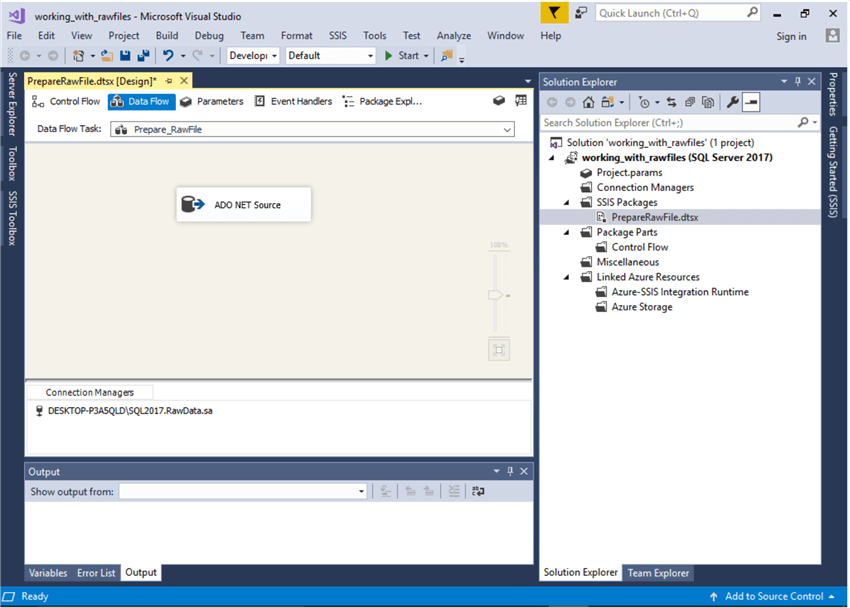
Task: Save the current file with the floppy icon
Action: click(125, 55)
